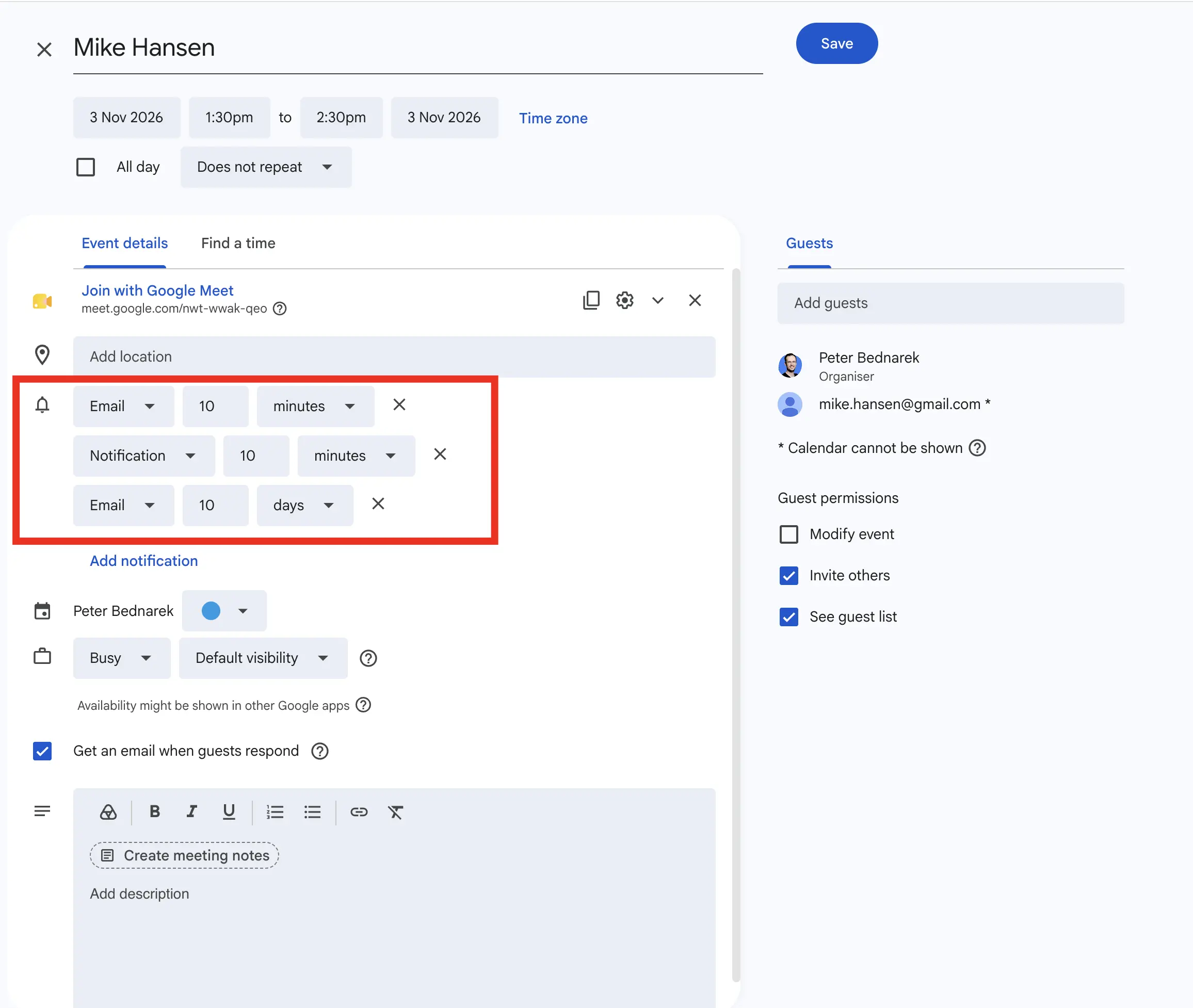
Task: Open help for guest response emails
Action: pos(319,751)
